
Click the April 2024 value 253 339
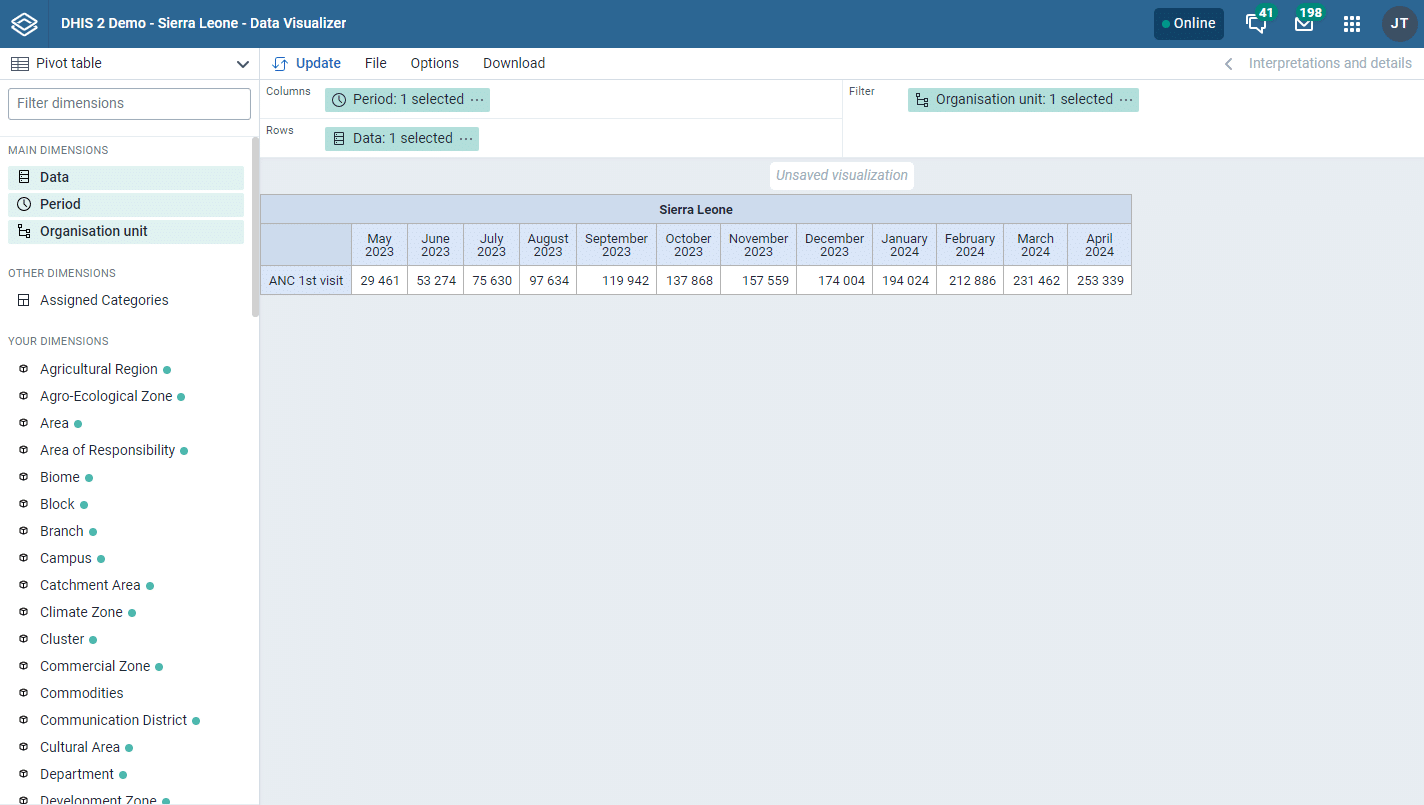[x=1100, y=281]
